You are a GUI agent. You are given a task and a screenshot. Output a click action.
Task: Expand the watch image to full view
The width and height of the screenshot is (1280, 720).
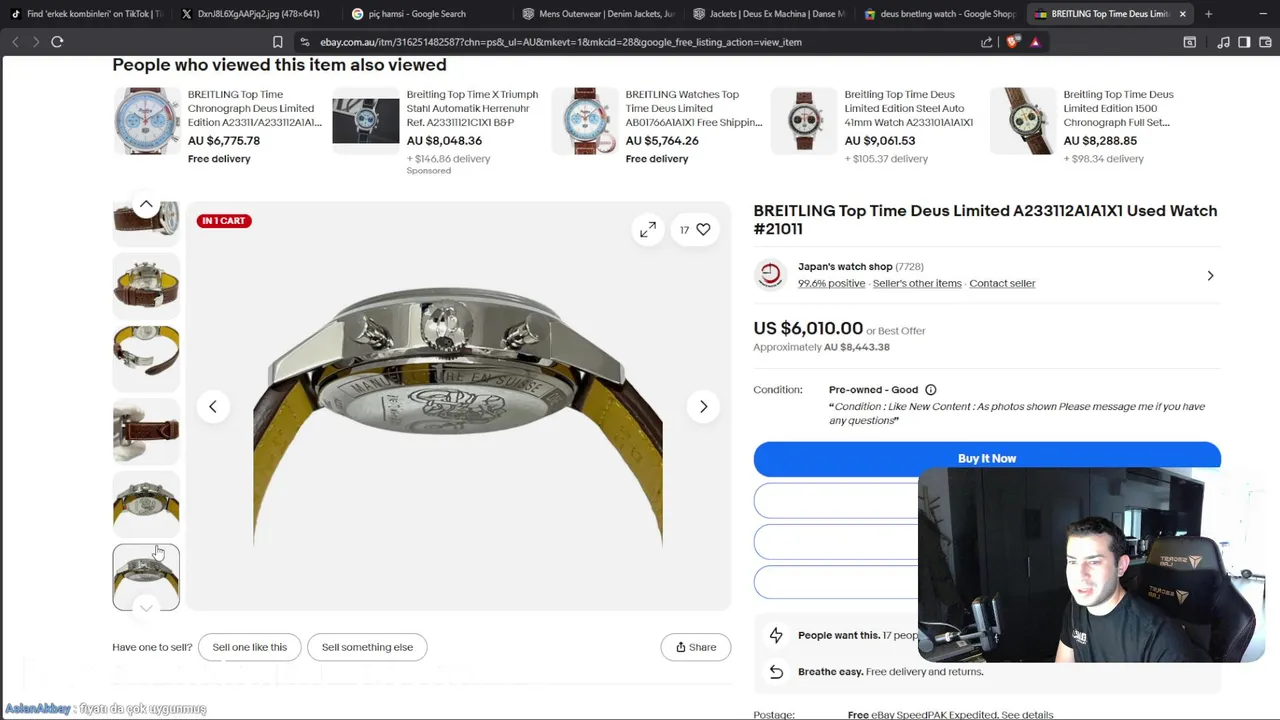(648, 230)
